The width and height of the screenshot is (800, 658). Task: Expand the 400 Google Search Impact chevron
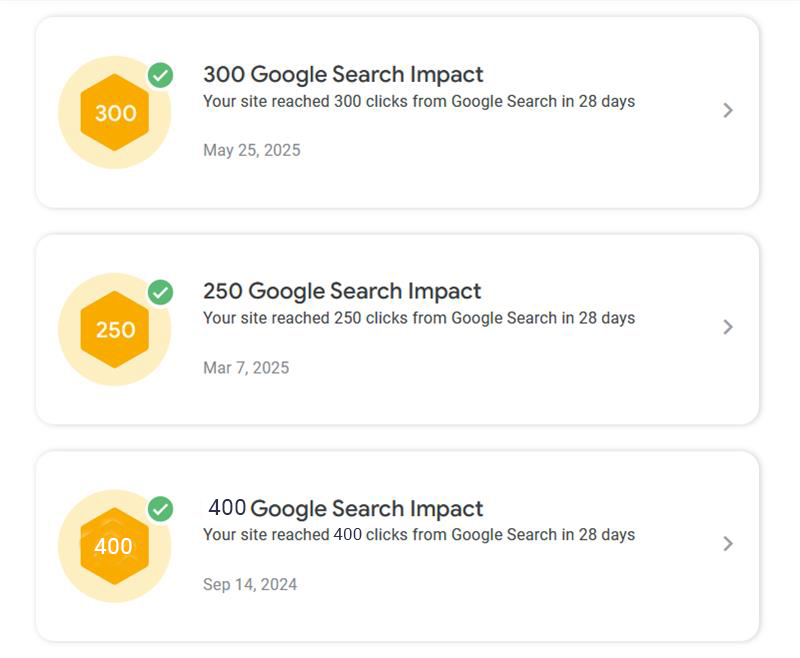point(728,544)
